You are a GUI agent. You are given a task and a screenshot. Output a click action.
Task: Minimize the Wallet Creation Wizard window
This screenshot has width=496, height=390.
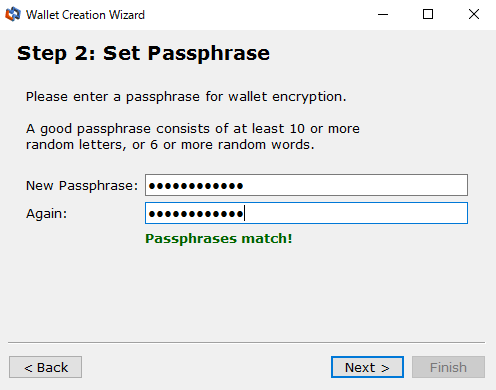point(383,14)
